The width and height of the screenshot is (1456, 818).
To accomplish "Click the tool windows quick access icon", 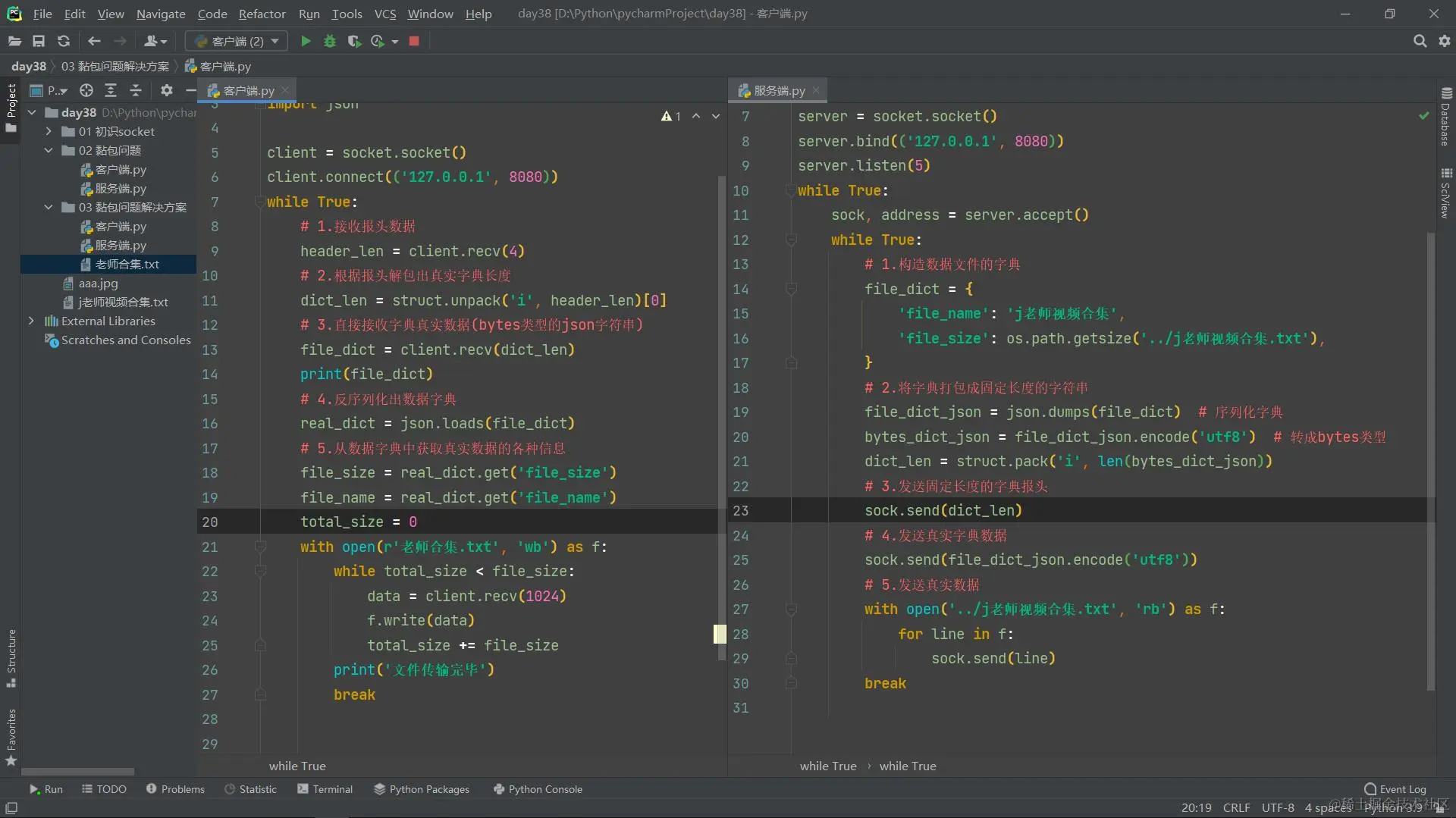I will tap(11, 808).
